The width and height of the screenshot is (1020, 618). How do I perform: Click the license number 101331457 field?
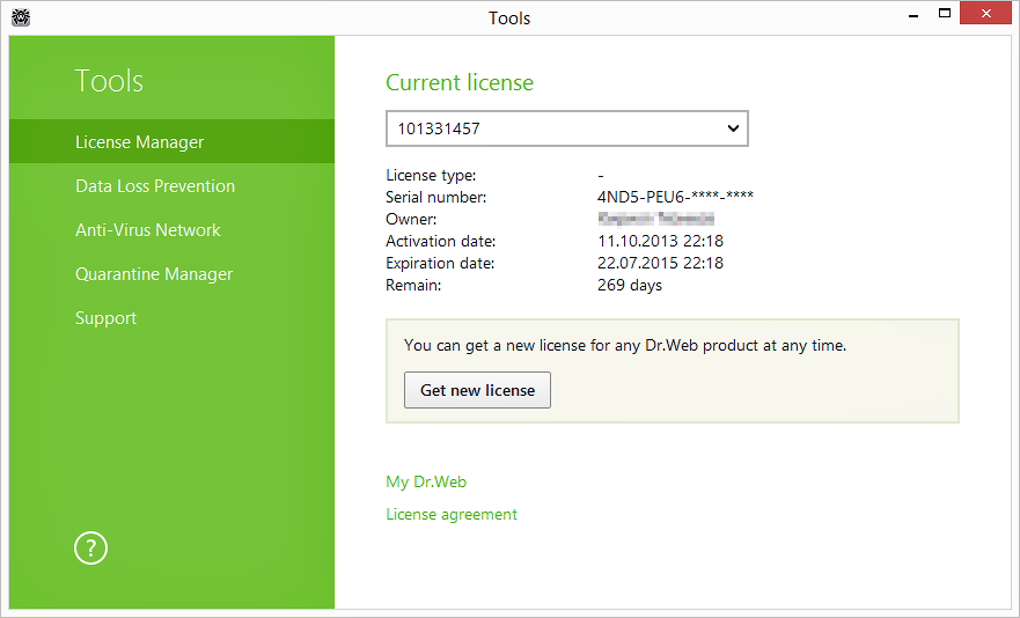coord(550,129)
